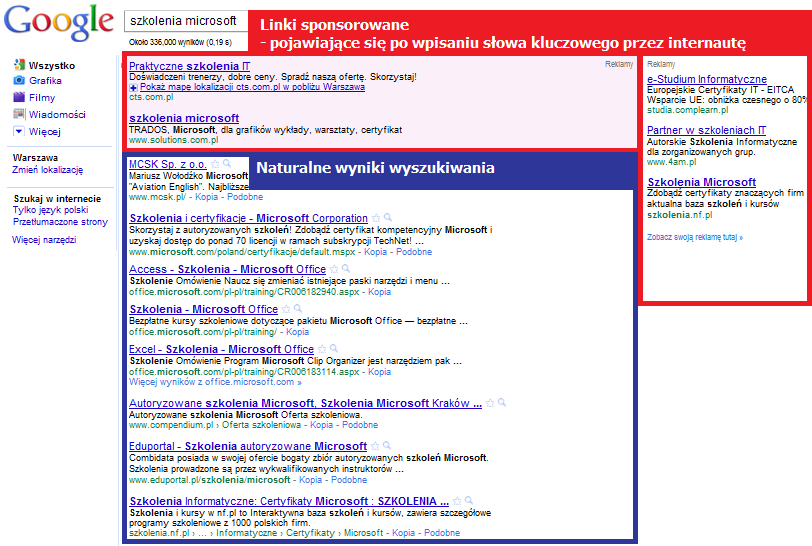The height and width of the screenshot is (546, 812).
Task: Select Przetłumaczone strony filter
Action: pos(60,222)
